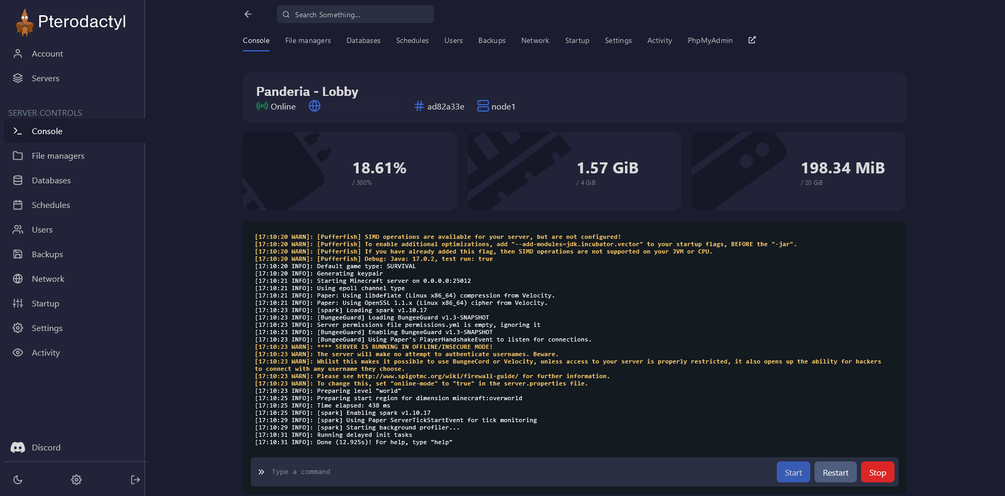Click the node1 label
Image resolution: width=1005 pixels, height=496 pixels.
coord(503,106)
